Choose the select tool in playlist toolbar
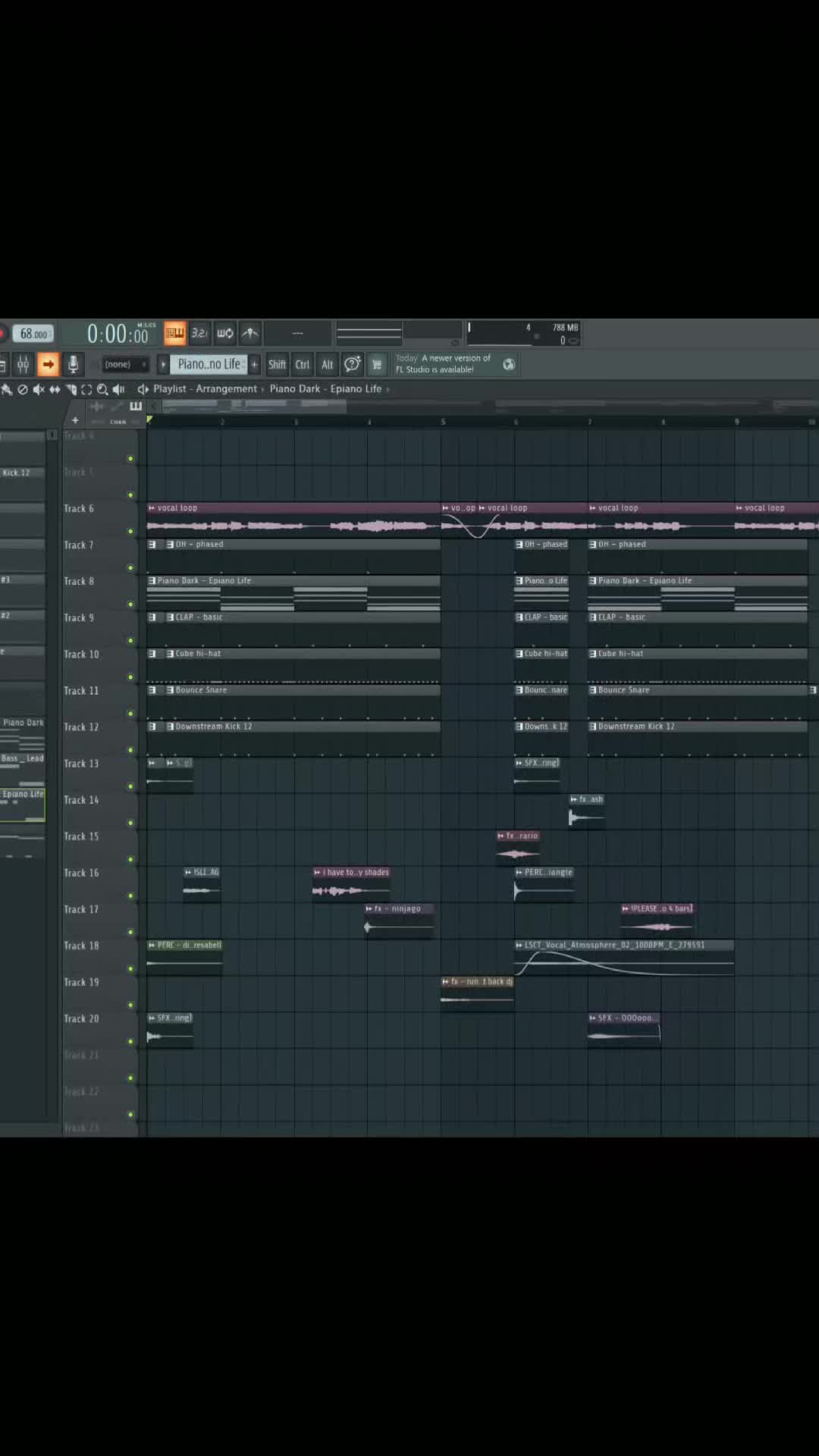Screen dimensions: 819x1456 click(86, 389)
